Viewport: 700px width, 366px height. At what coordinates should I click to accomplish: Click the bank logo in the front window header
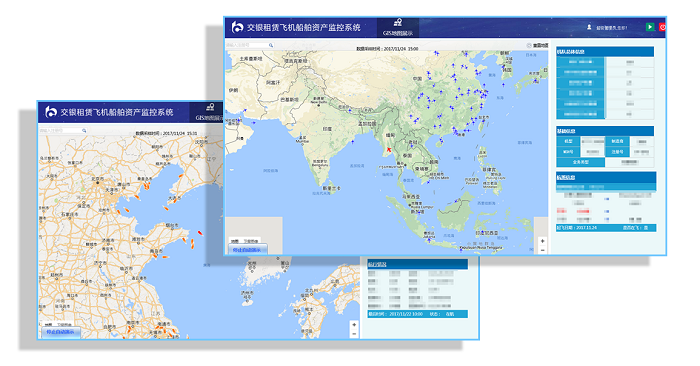coord(237,27)
